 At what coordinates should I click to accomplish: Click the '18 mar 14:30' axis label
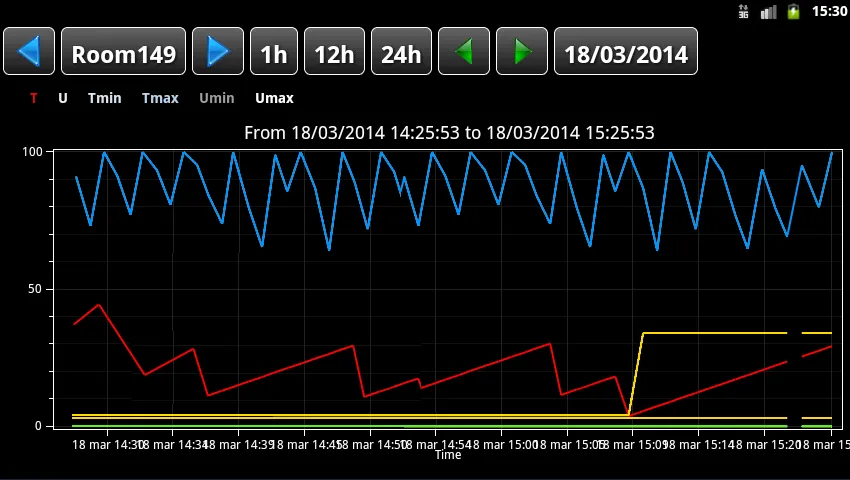[107, 445]
